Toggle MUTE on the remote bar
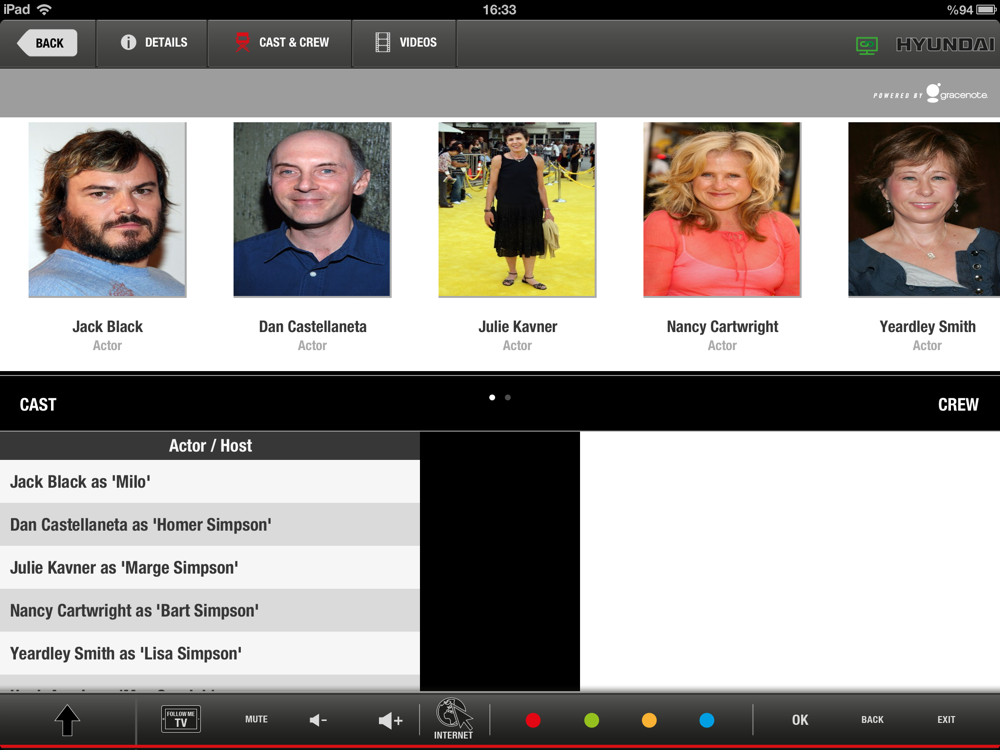The height and width of the screenshot is (750, 1000). [256, 719]
